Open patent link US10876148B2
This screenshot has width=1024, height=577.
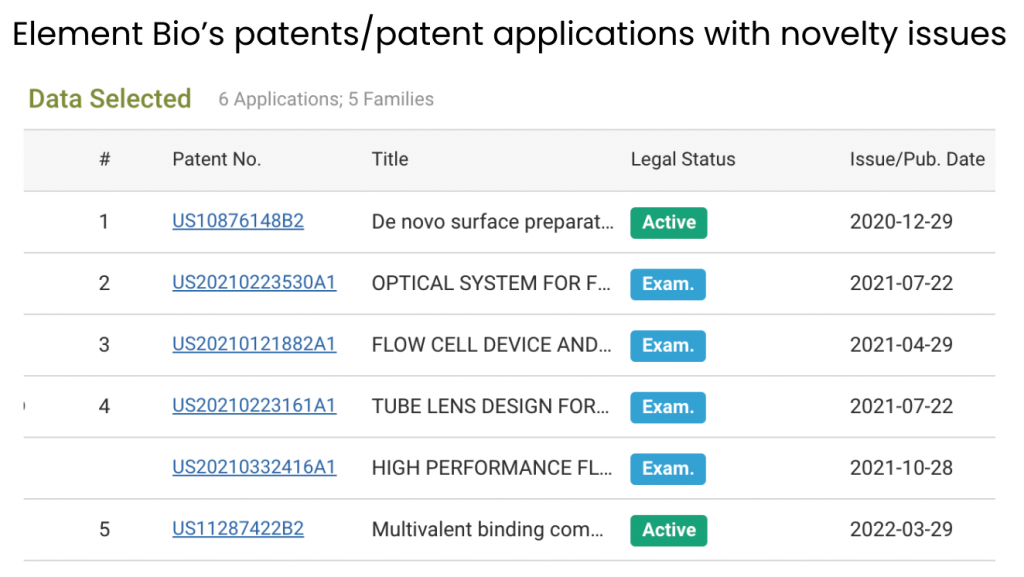(238, 221)
